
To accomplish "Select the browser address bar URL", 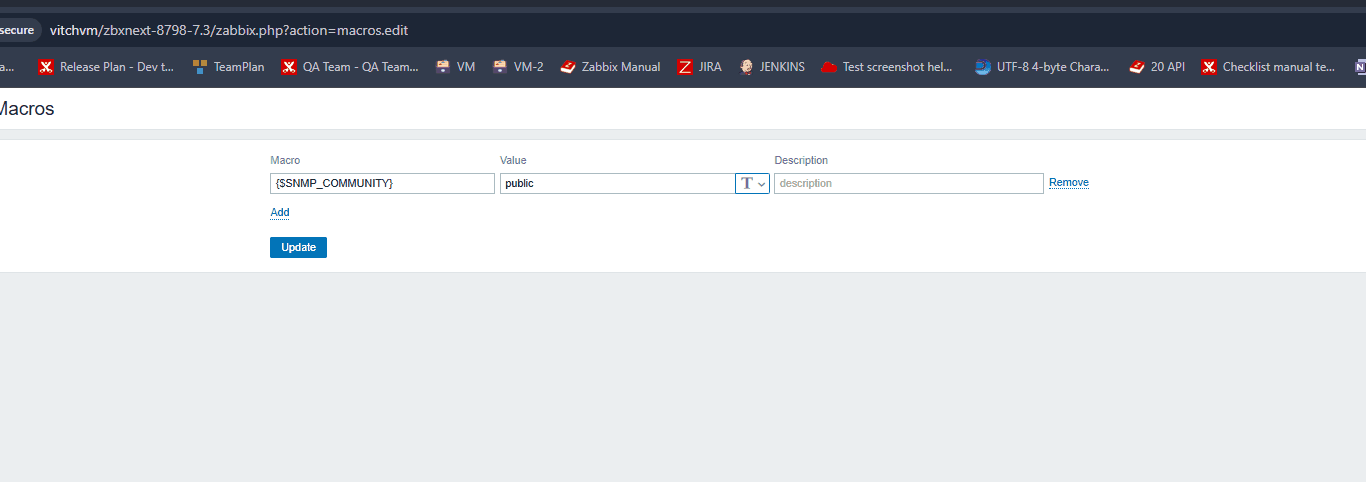I will click(229, 30).
